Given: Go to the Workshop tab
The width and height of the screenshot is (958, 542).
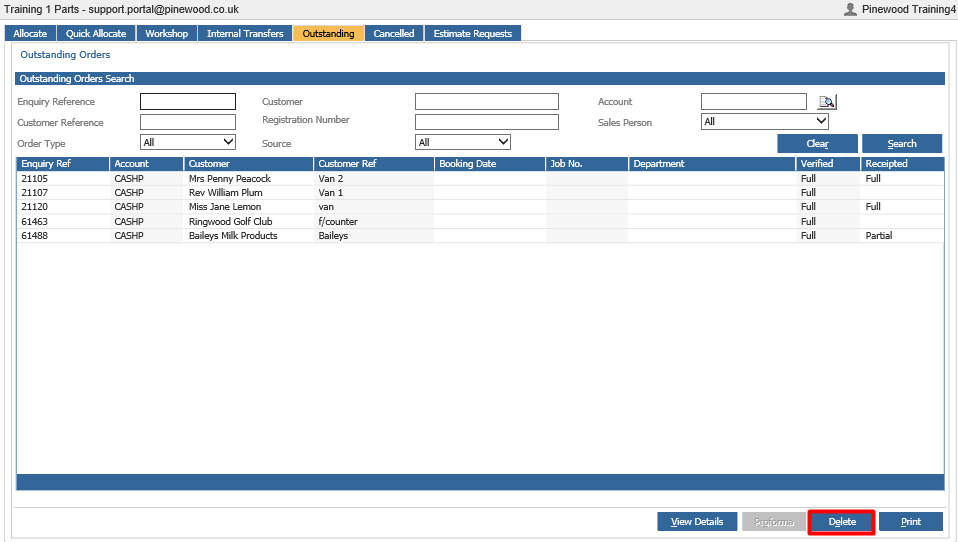Looking at the screenshot, I should [x=166, y=34].
